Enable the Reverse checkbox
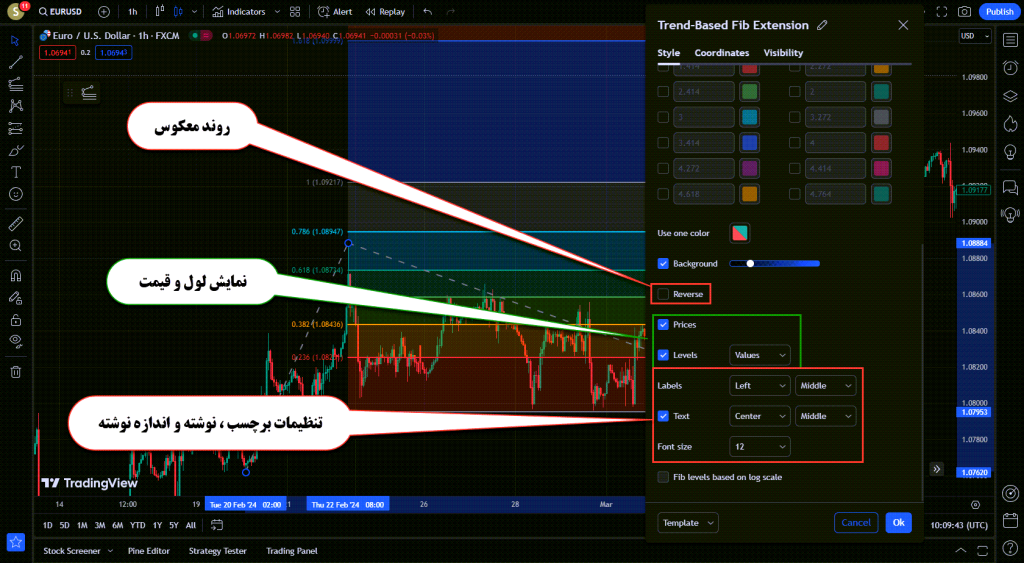 point(663,294)
